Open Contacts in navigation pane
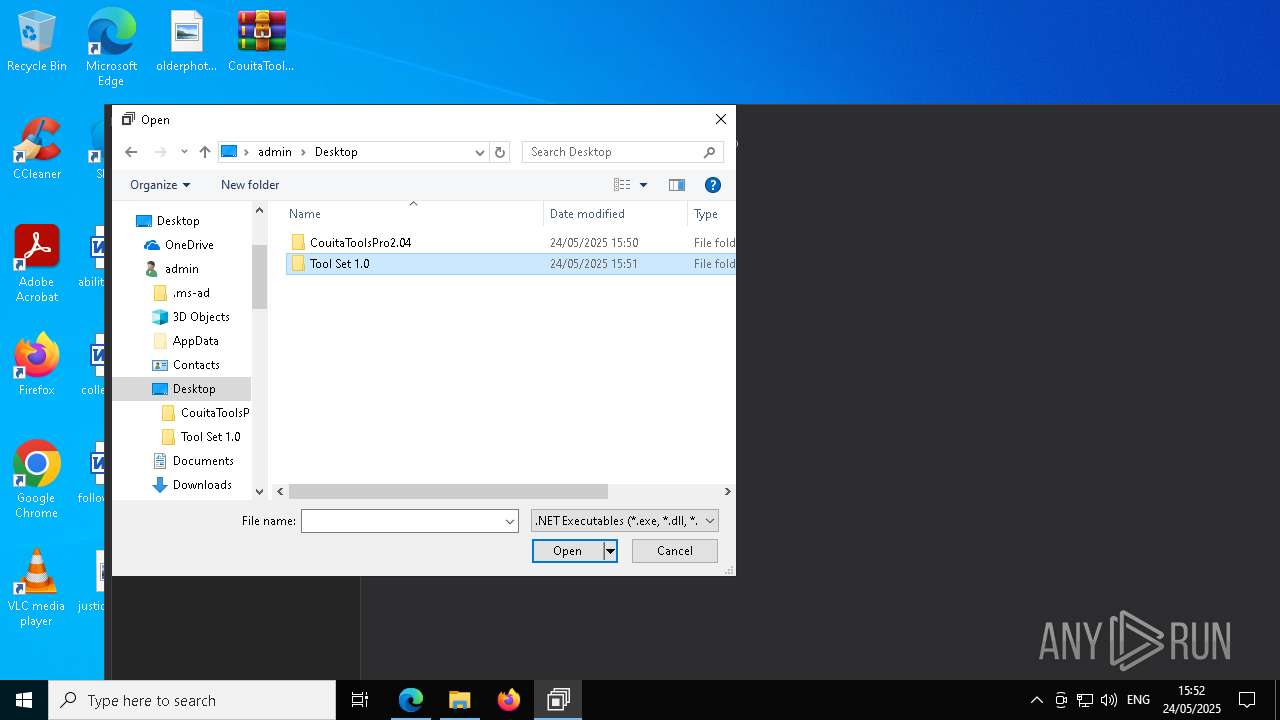This screenshot has width=1280, height=720. click(196, 365)
